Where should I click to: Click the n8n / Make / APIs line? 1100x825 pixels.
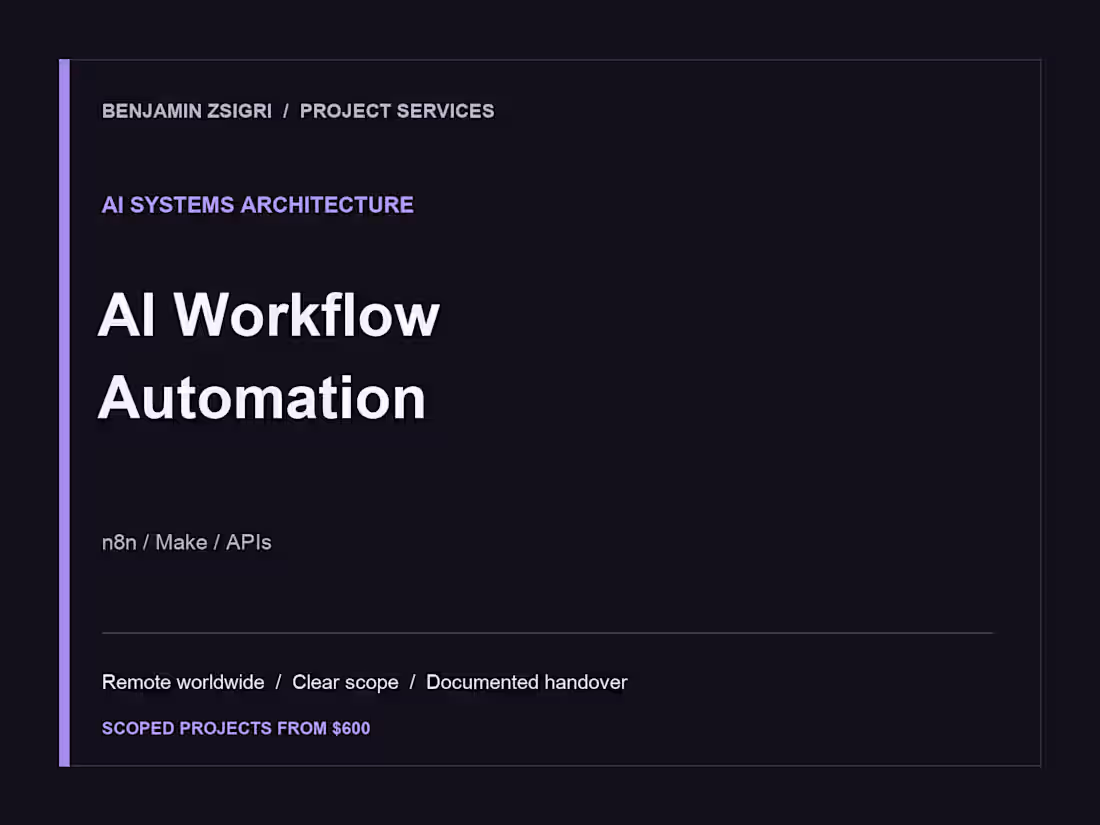187,542
